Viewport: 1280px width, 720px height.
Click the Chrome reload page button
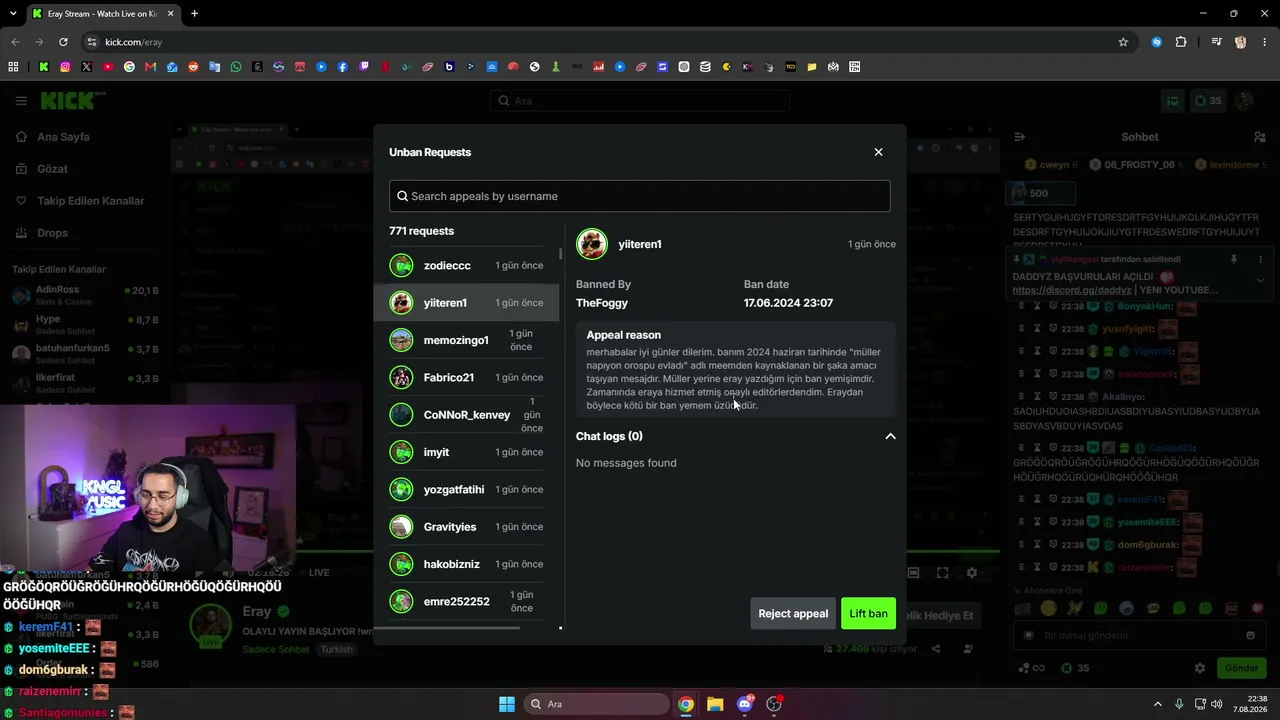63,42
